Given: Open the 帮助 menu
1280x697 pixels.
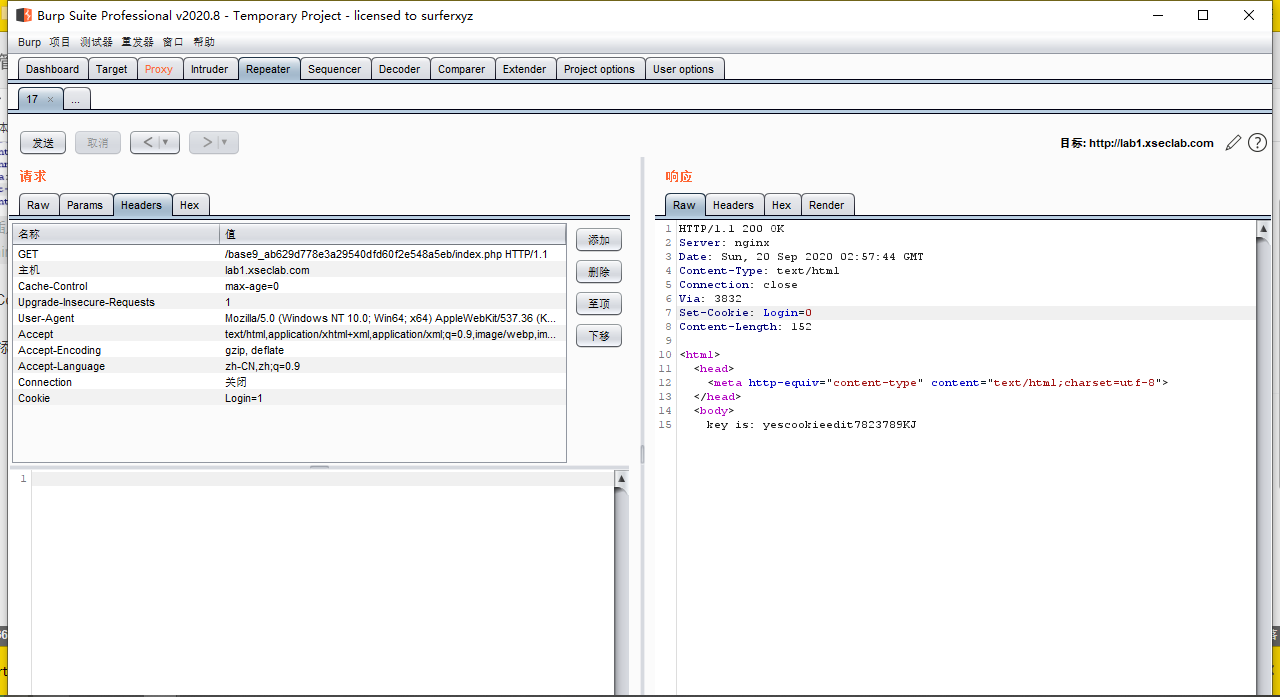Looking at the screenshot, I should point(204,42).
